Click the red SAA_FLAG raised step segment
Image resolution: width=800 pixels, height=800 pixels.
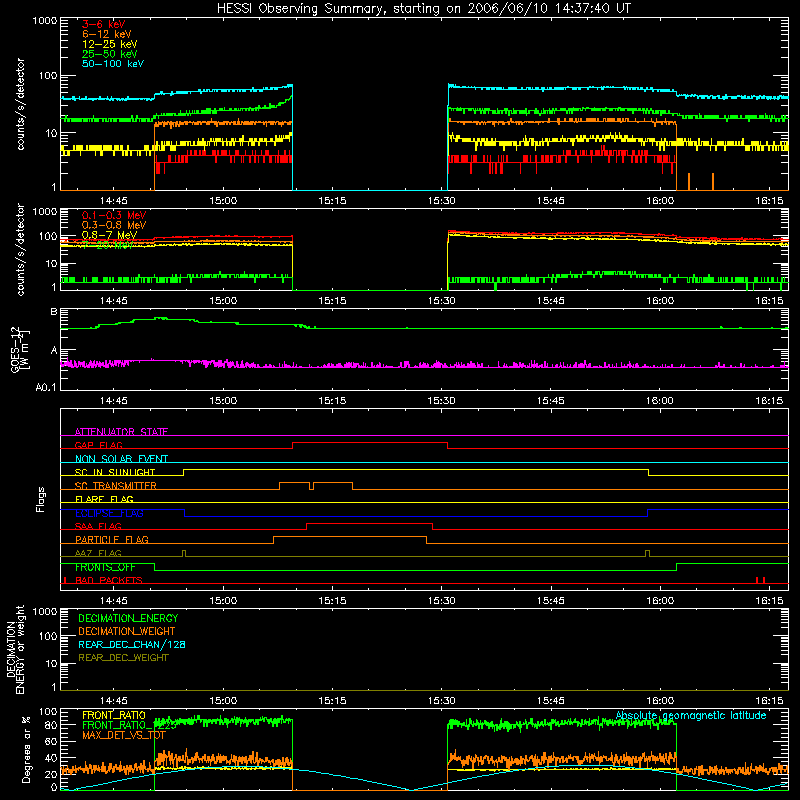click(369, 523)
